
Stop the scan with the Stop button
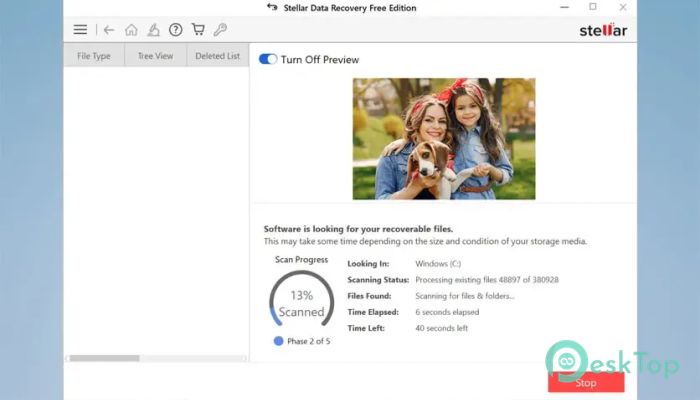pos(586,382)
